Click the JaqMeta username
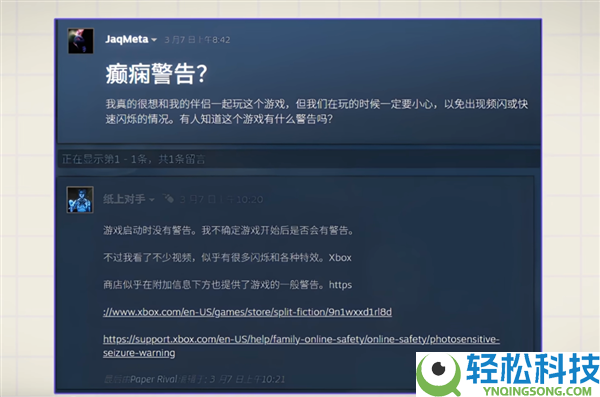 pyautogui.click(x=127, y=39)
